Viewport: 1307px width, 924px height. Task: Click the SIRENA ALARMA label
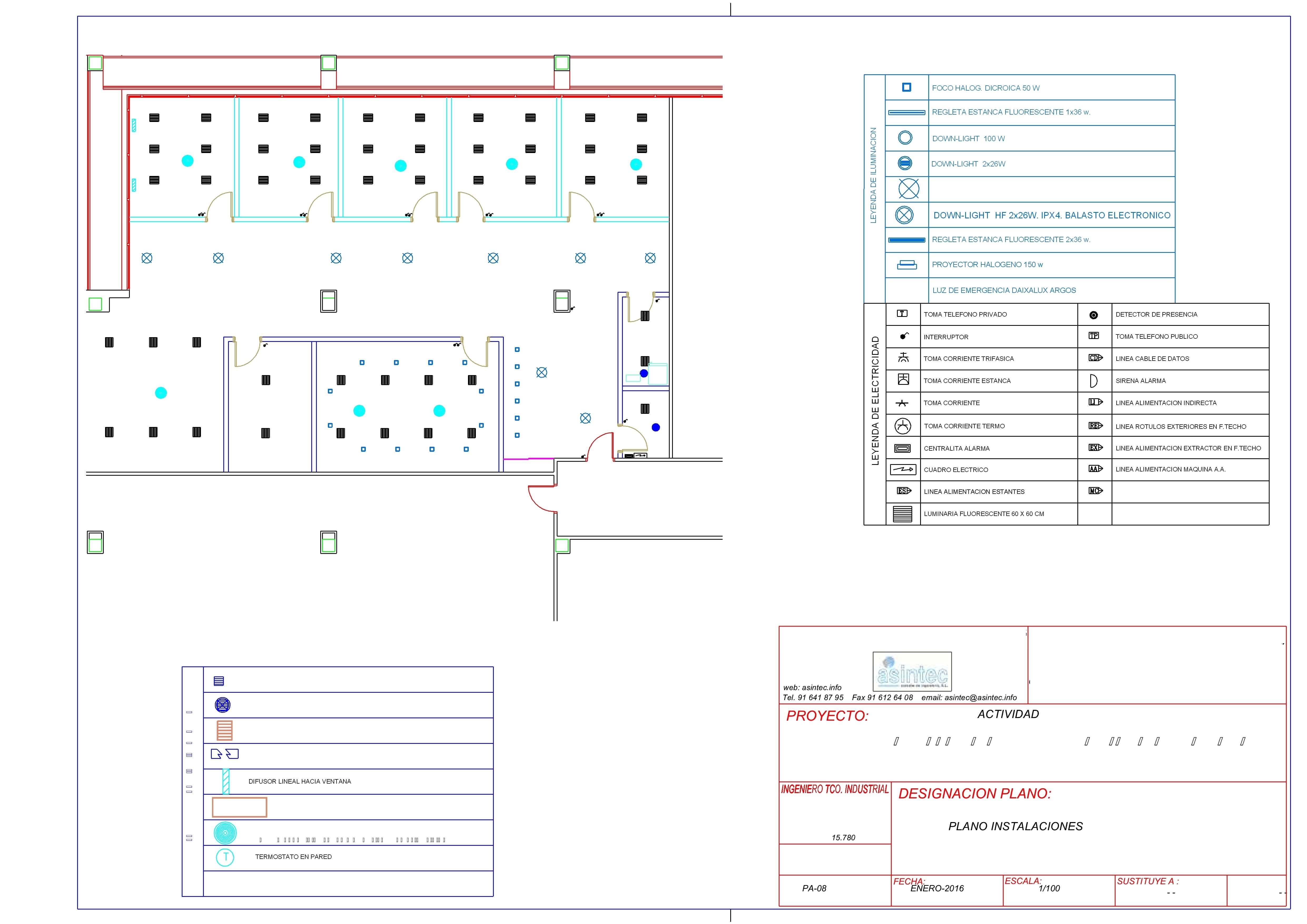1141,381
